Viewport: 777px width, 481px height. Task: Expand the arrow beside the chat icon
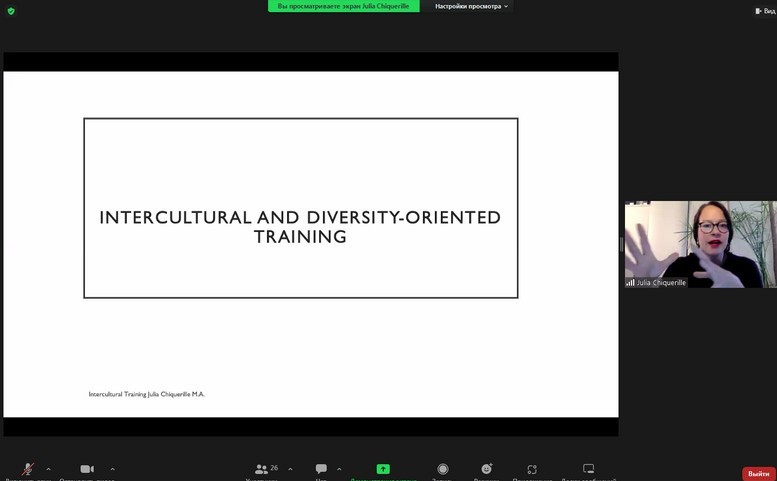click(339, 469)
